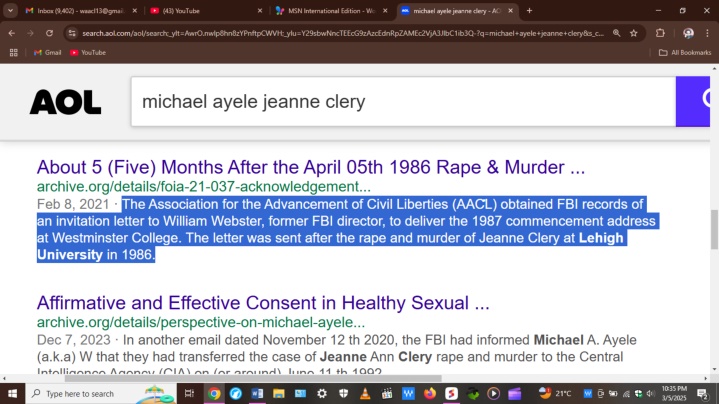Open the Windows Start menu

pyautogui.click(x=12, y=393)
